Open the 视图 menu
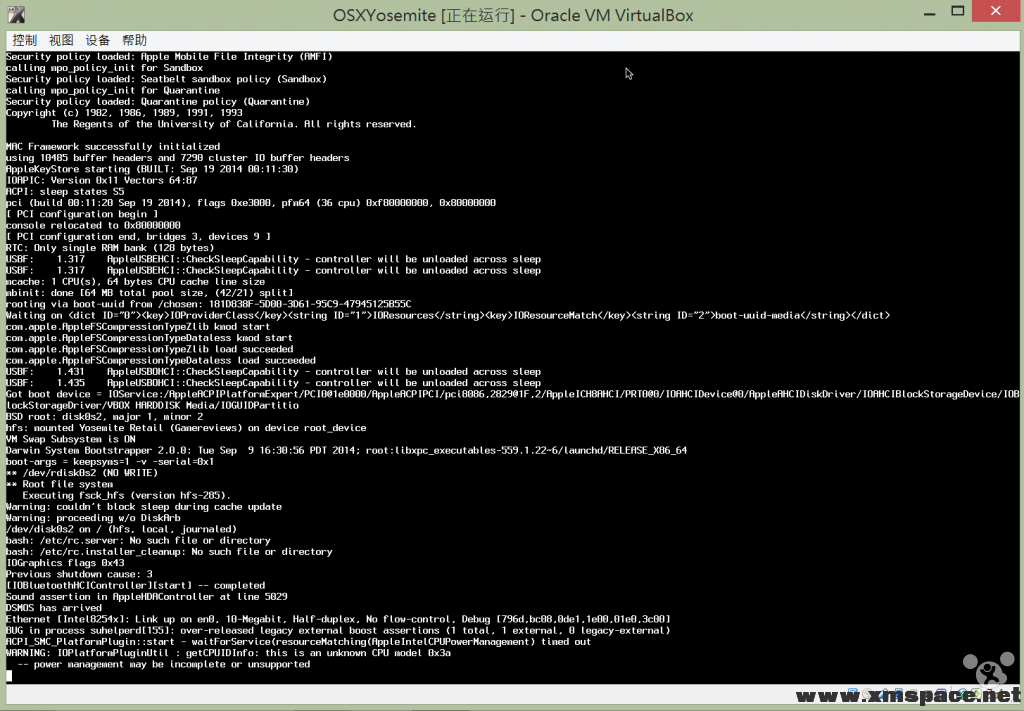1024x711 pixels. coord(61,40)
